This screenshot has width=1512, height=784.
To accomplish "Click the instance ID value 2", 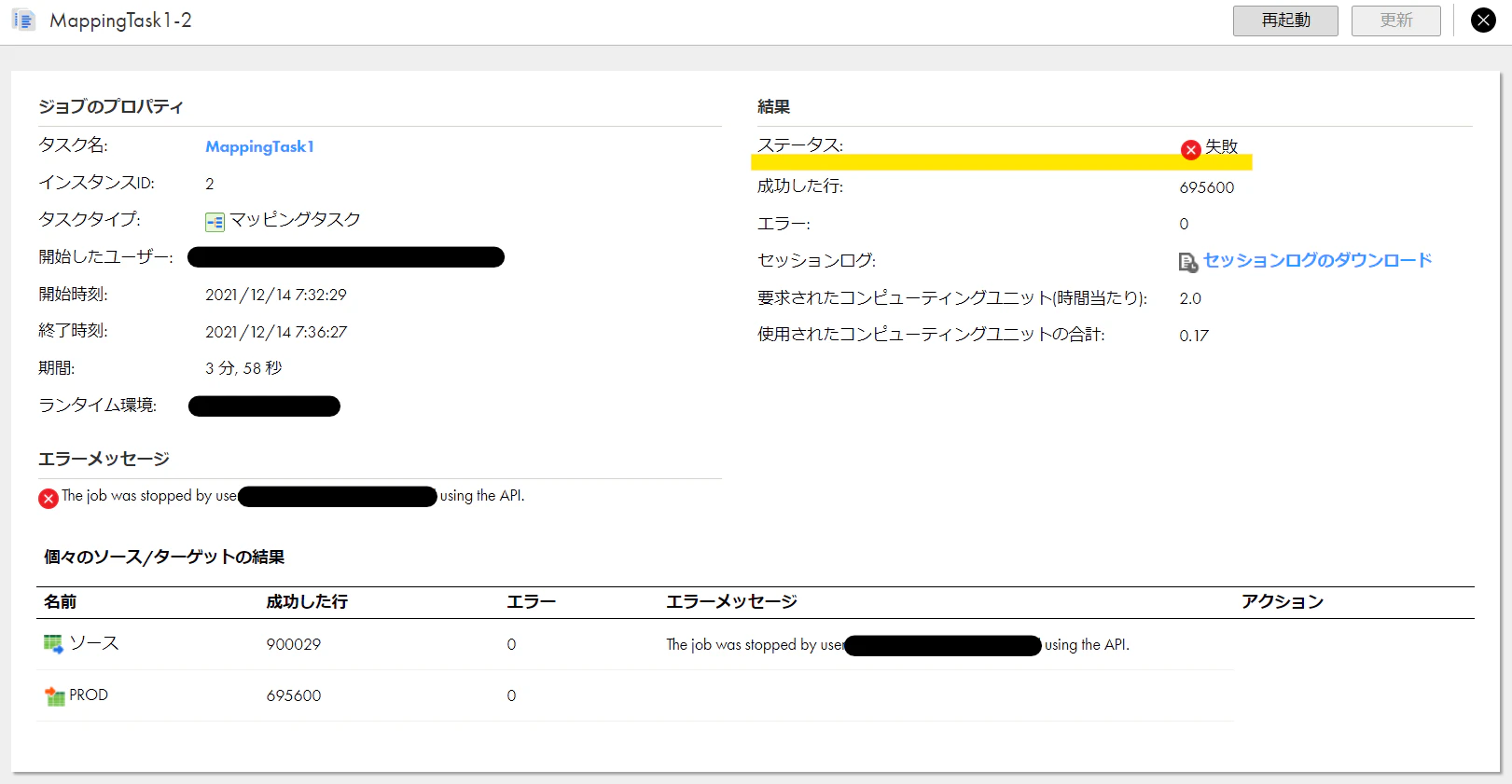I will coord(210,184).
